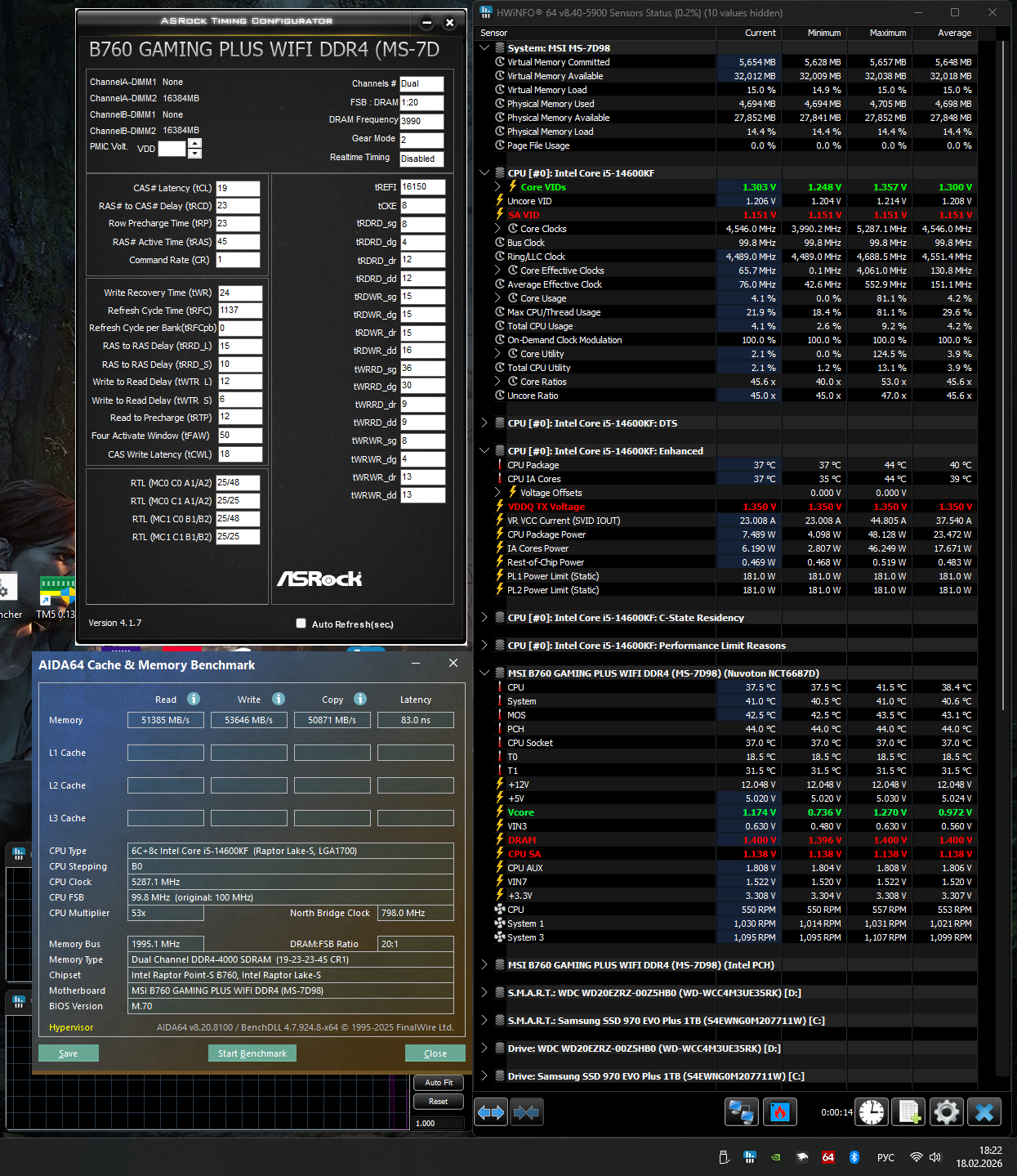Click the DRAM Frequency field in Timing Configurator
The height and width of the screenshot is (1176, 1017).
tap(422, 121)
